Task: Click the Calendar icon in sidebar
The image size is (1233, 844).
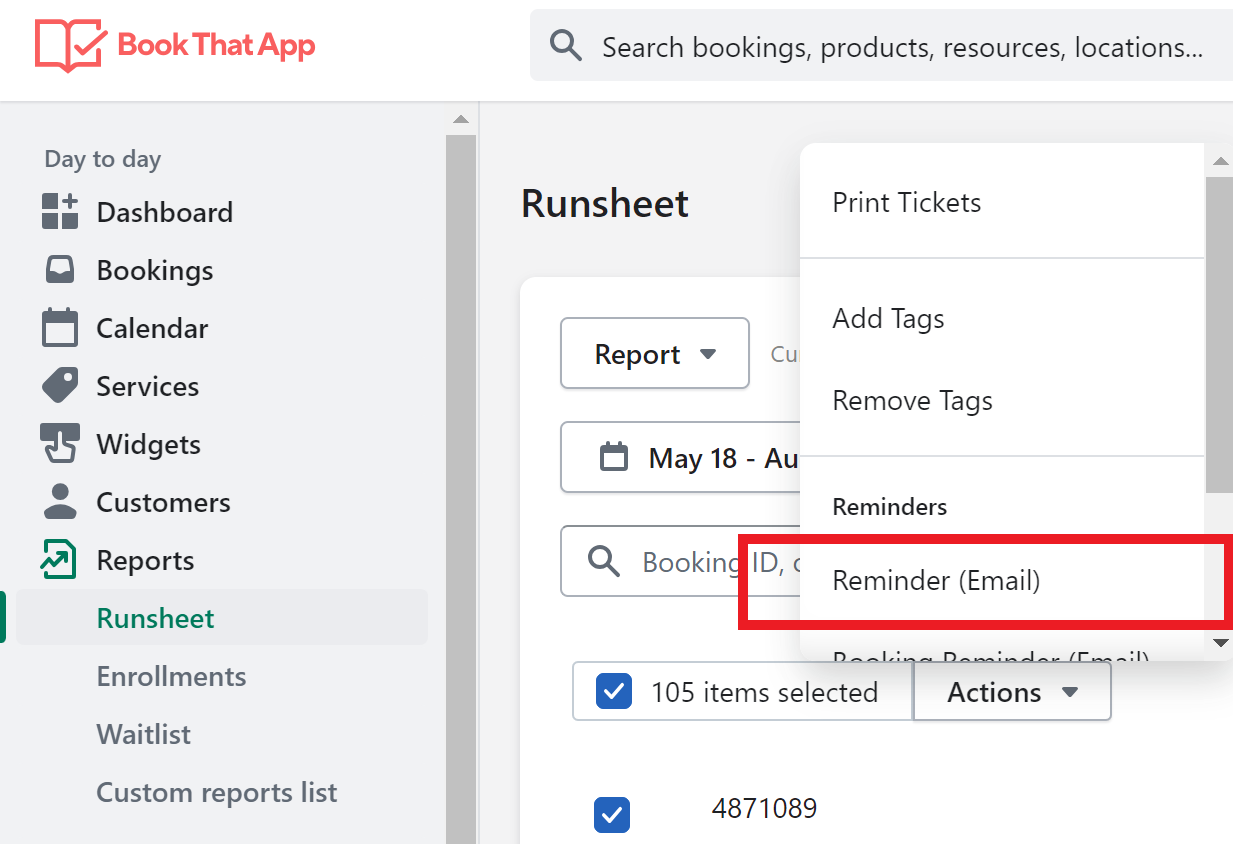Action: (60, 328)
